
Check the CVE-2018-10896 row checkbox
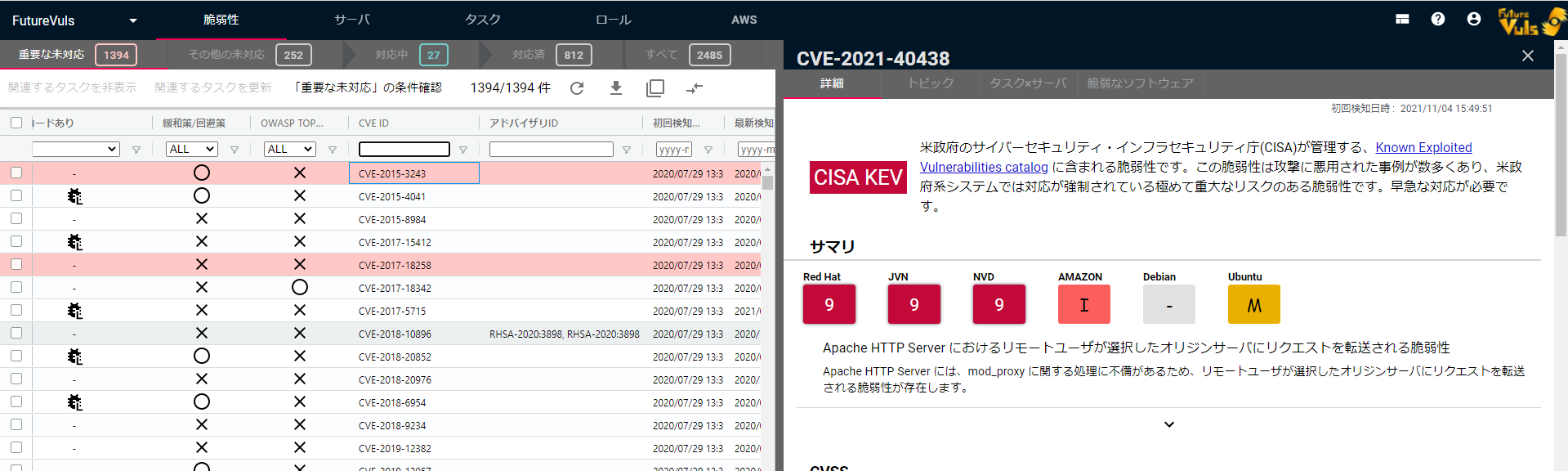[x=16, y=333]
